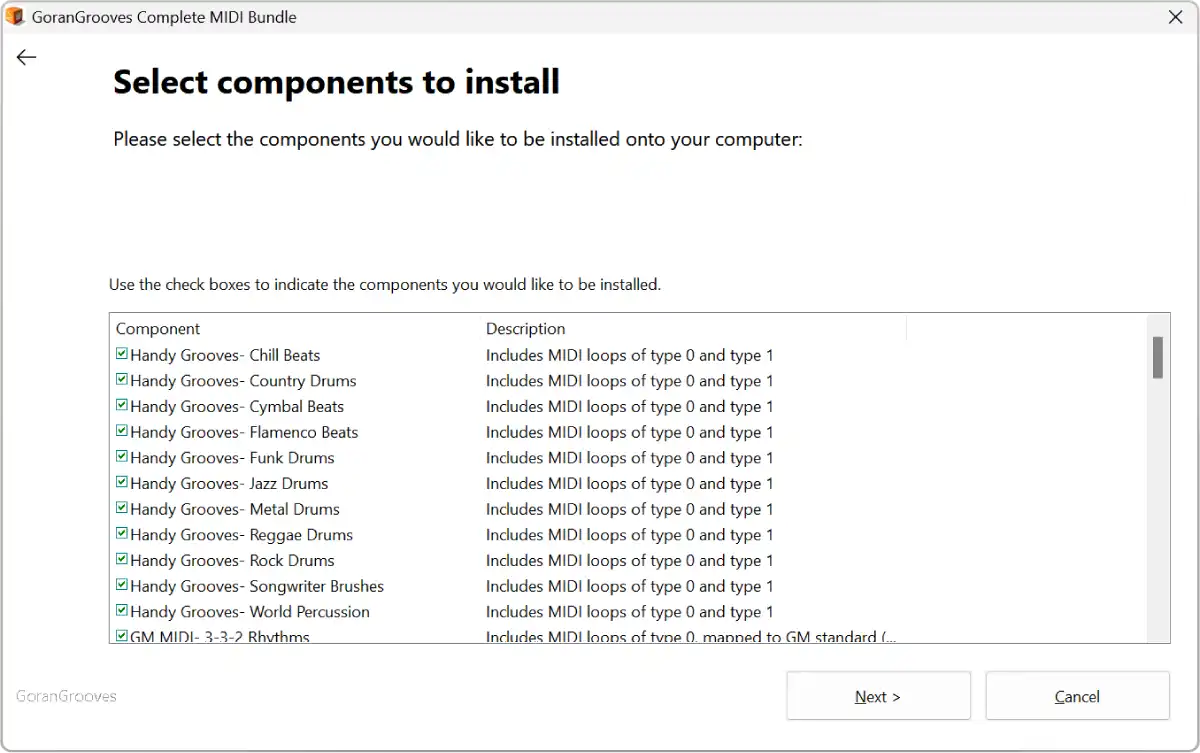
Task: Click the description text for Jazz Drums row
Action: tap(630, 484)
